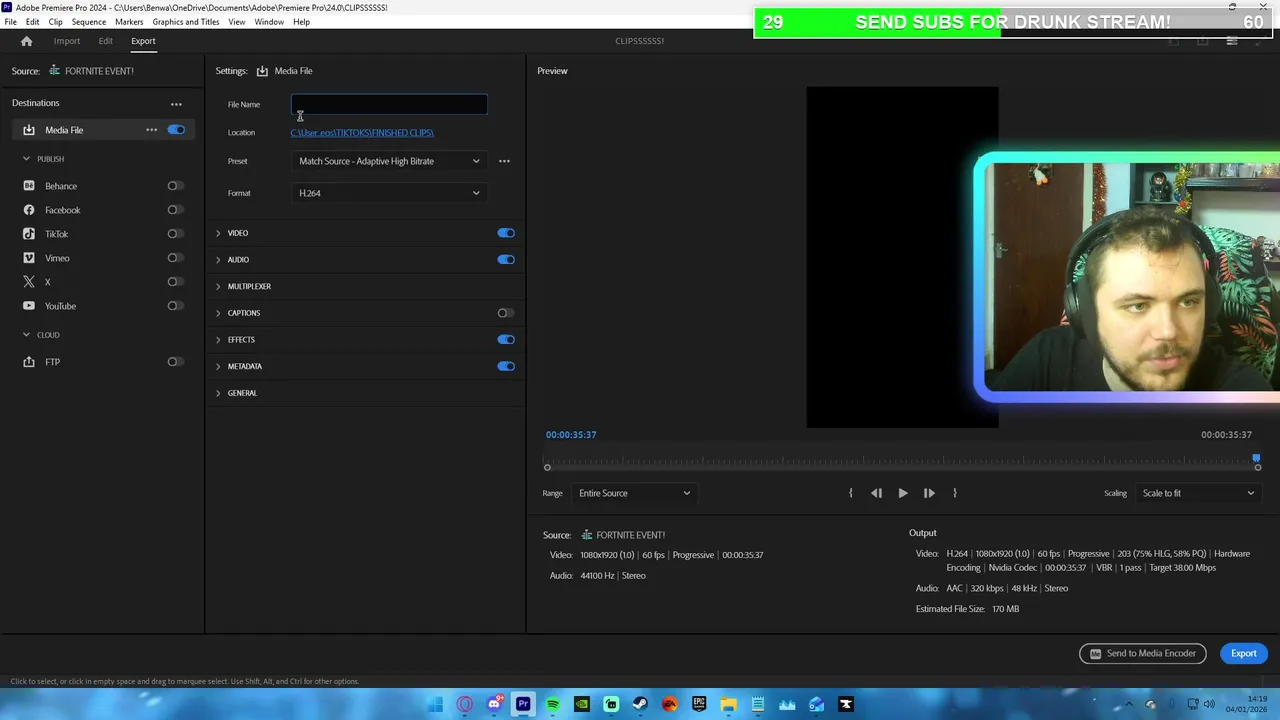This screenshot has height=720, width=1280.
Task: Enable the FTP cloud toggle
Action: click(x=175, y=362)
